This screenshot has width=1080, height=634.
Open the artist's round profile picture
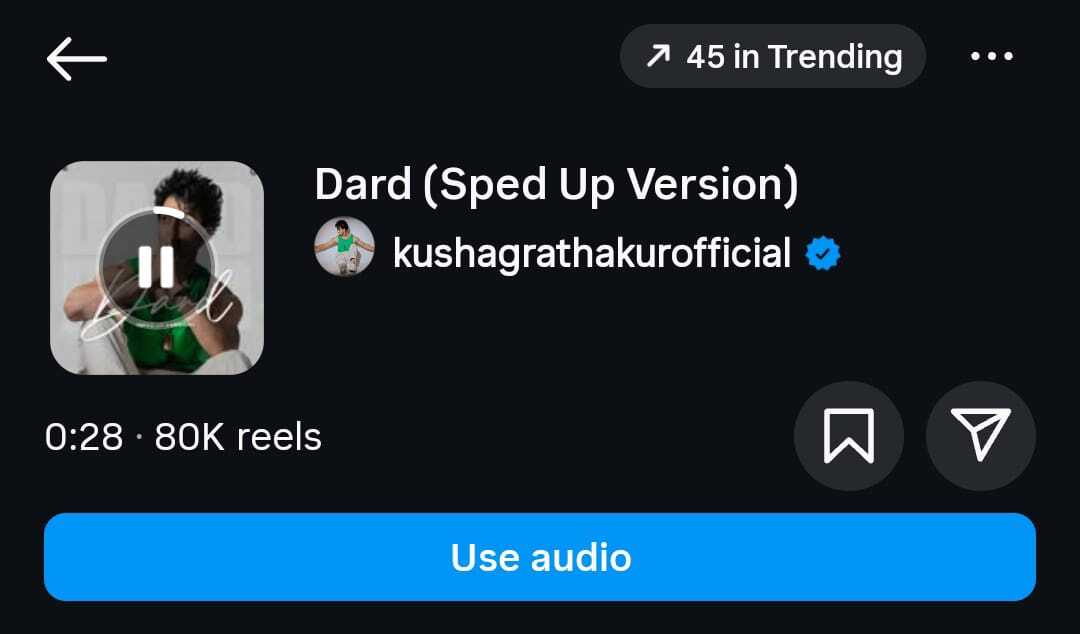tap(344, 247)
